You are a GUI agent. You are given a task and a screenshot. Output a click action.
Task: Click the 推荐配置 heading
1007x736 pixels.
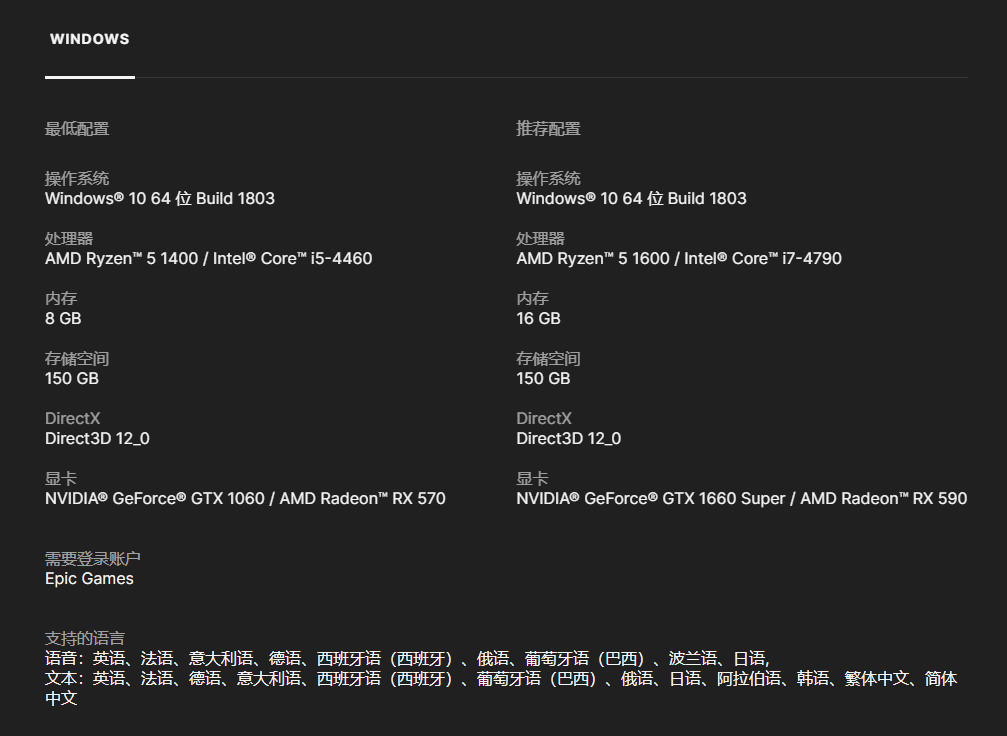[x=548, y=129]
